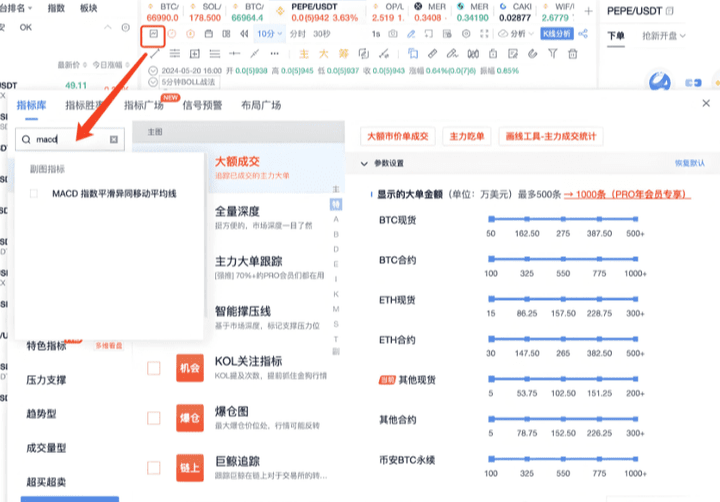The height and width of the screenshot is (502, 720).
Task: Select the ruler measure tool
Action: click(433, 54)
